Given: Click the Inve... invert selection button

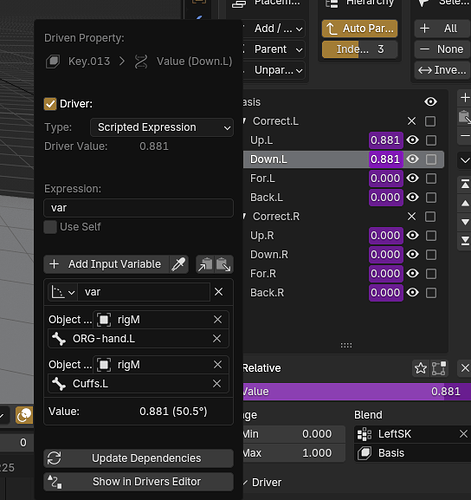Looking at the screenshot, I should coord(442,70).
